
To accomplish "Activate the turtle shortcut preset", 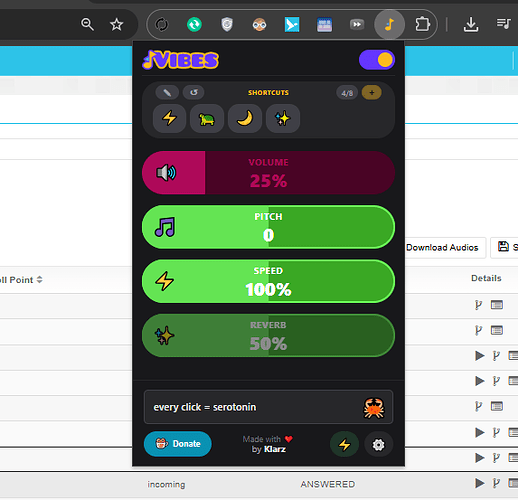I will (207, 118).
